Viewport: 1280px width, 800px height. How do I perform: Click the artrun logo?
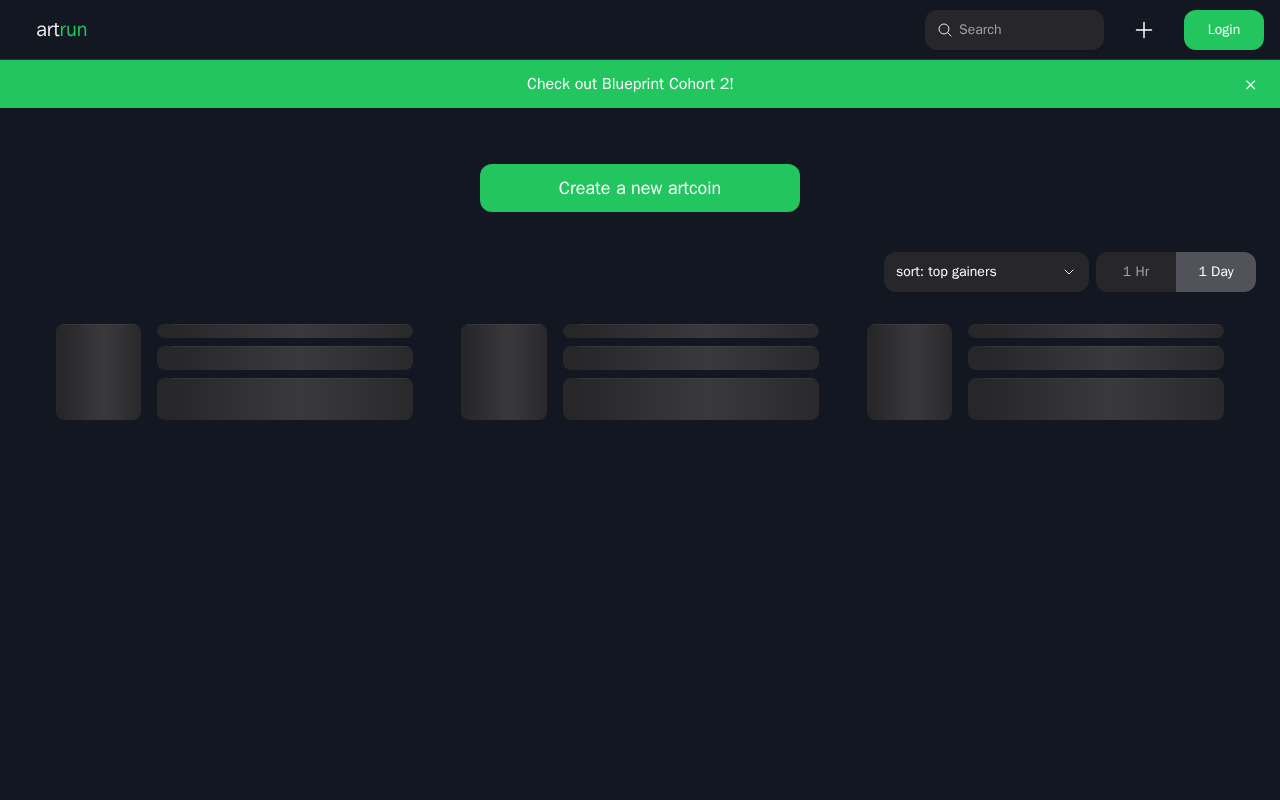61,30
